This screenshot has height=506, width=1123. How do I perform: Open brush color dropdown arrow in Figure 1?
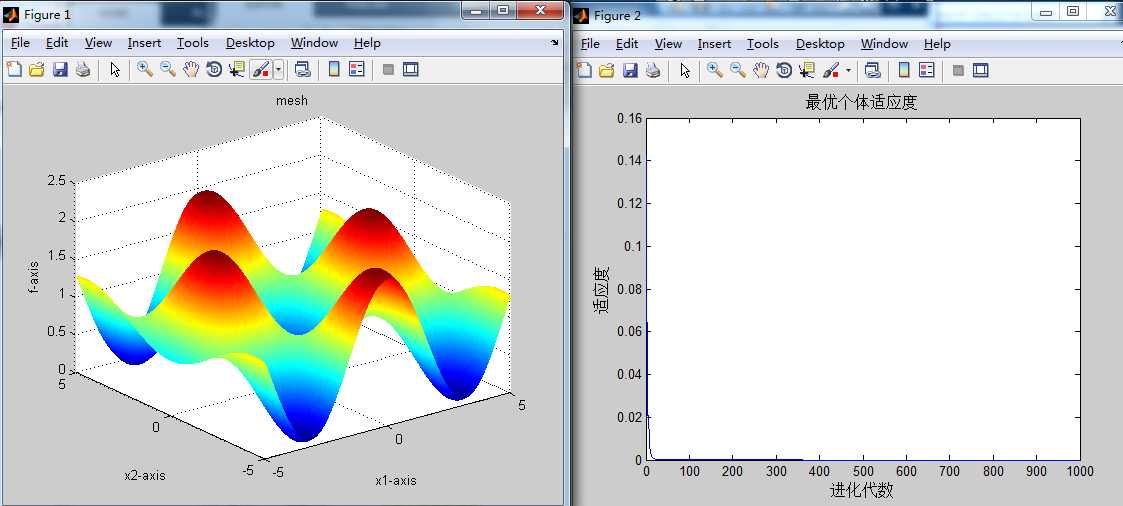[279, 69]
